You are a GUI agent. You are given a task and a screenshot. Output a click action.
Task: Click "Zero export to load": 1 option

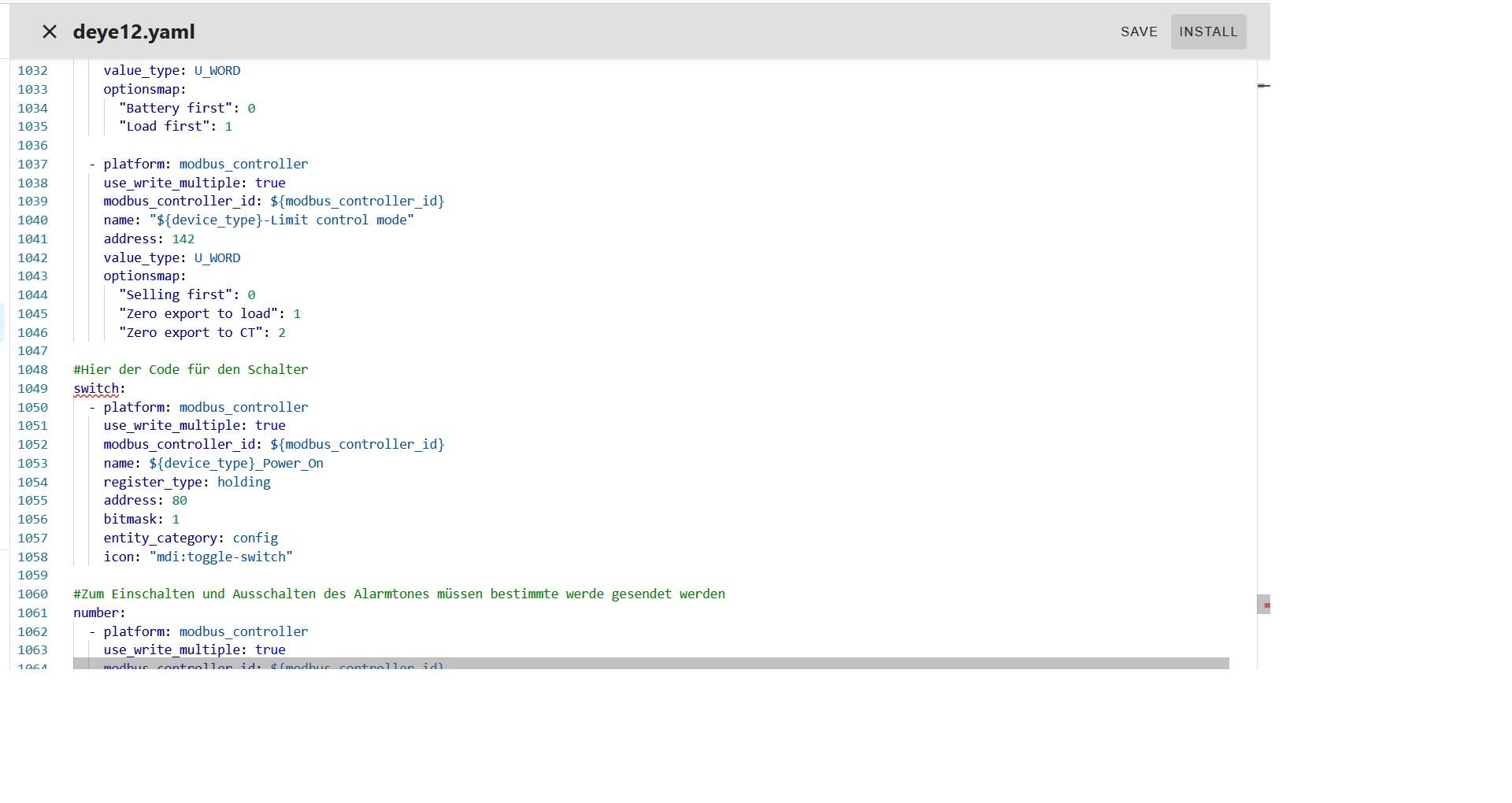[x=209, y=313]
